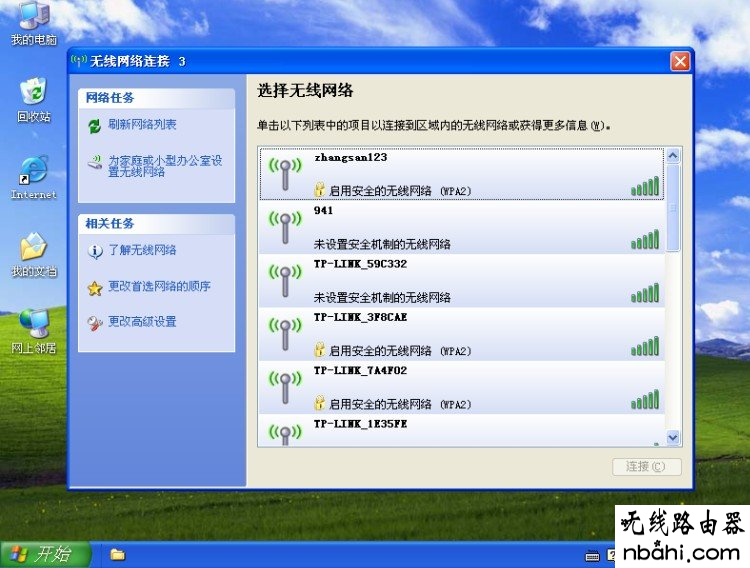The width and height of the screenshot is (750, 568).
Task: Click the advanced settings tools icon
Action: [x=95, y=323]
